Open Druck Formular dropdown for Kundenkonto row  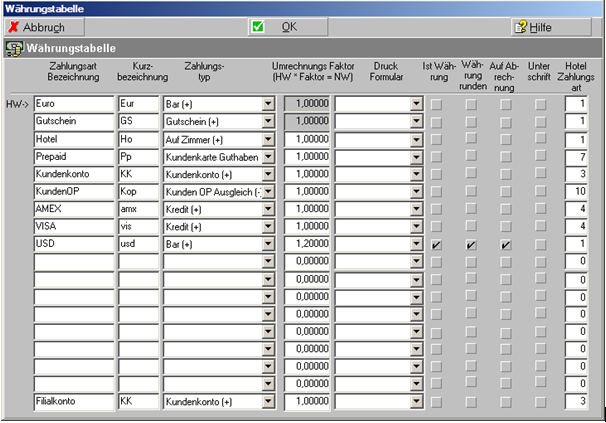416,174
